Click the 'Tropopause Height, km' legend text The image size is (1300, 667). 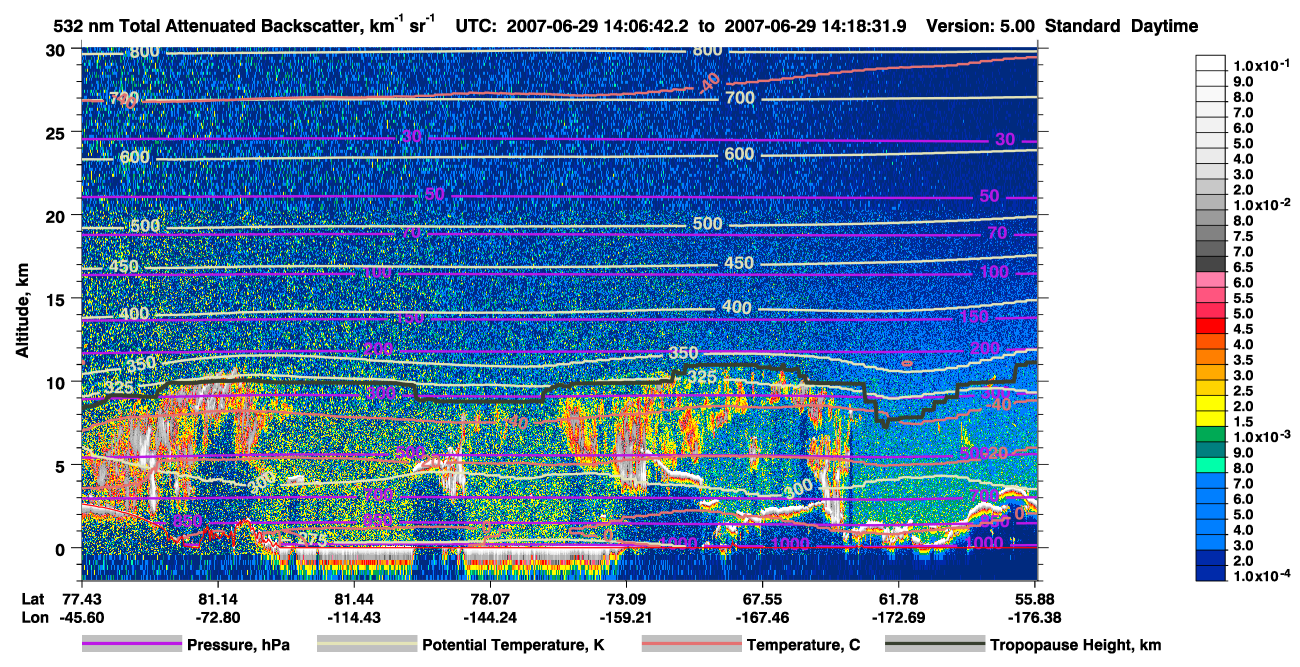click(1075, 645)
